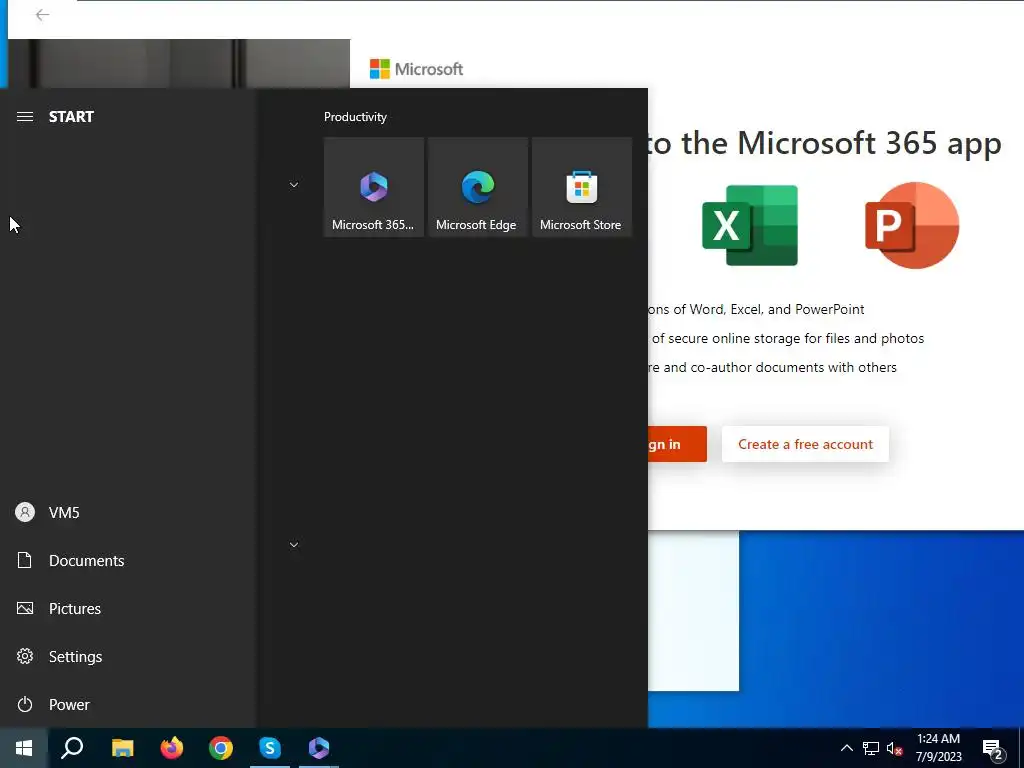Open network status tray icon

(x=871, y=748)
